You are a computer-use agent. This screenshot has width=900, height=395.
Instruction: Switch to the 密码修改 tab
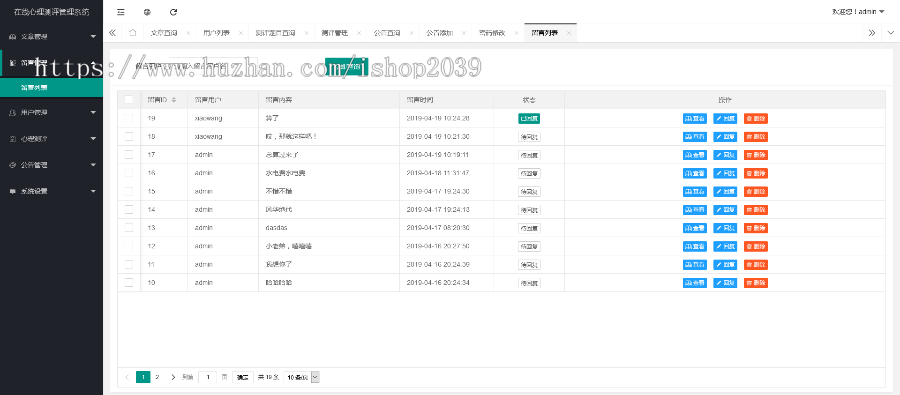pos(492,33)
